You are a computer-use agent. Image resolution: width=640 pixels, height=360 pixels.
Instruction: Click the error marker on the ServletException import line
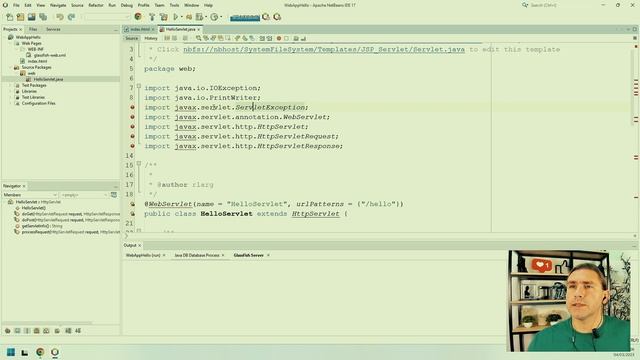pyautogui.click(x=132, y=107)
